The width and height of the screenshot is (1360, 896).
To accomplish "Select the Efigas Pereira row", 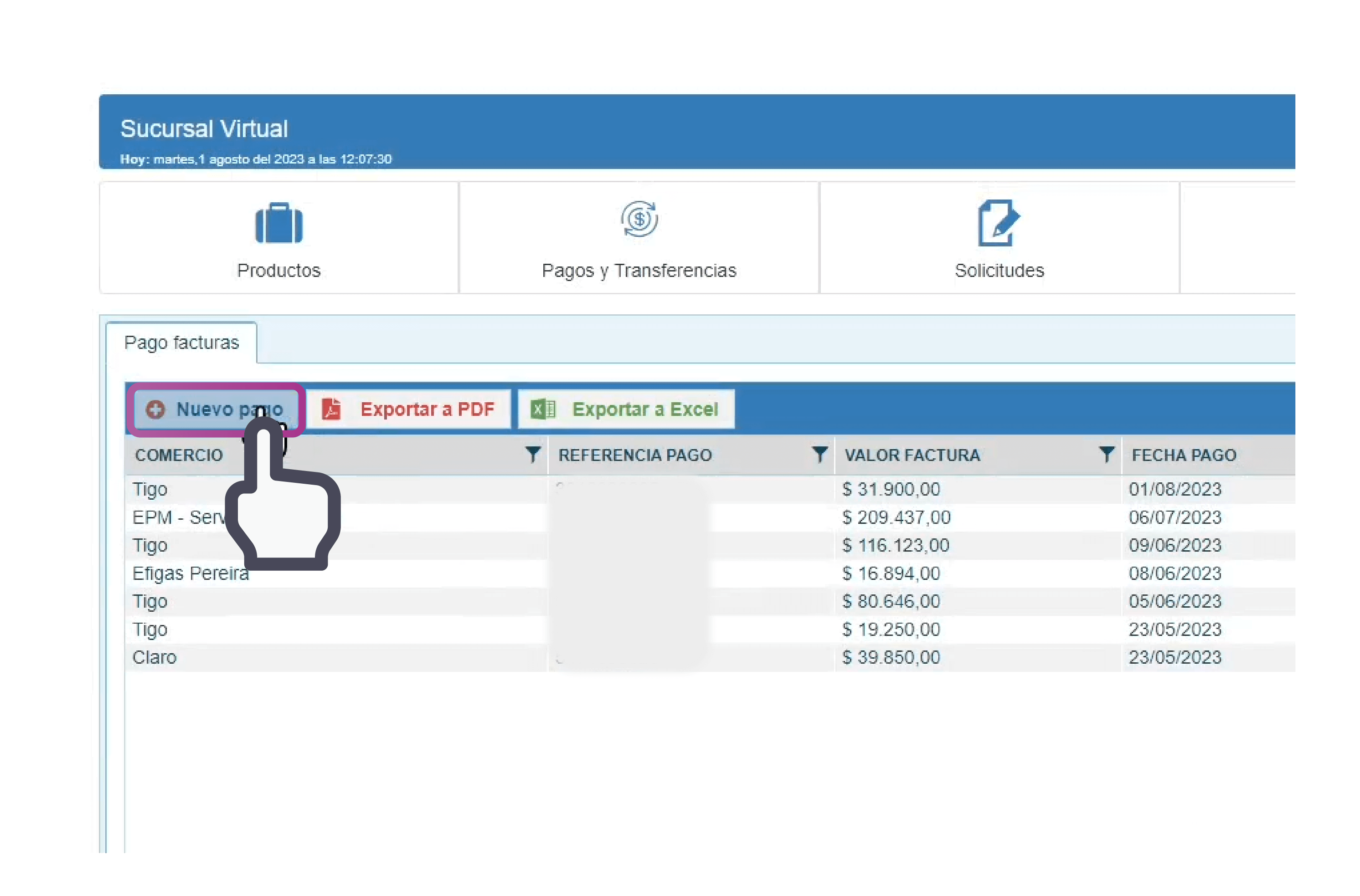I will point(191,573).
